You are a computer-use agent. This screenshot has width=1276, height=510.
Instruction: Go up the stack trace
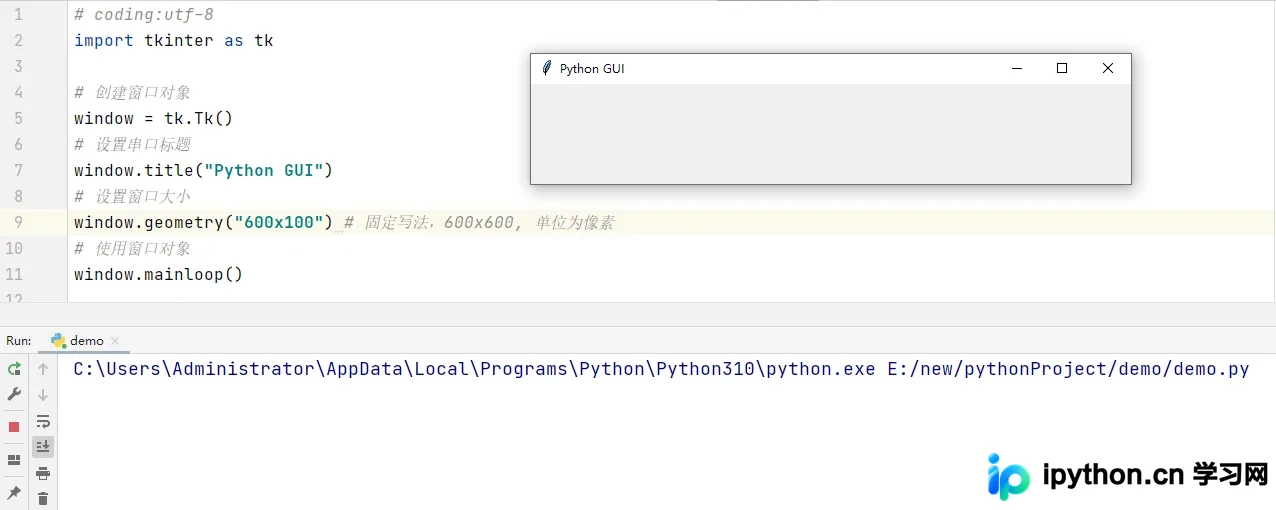(43, 369)
